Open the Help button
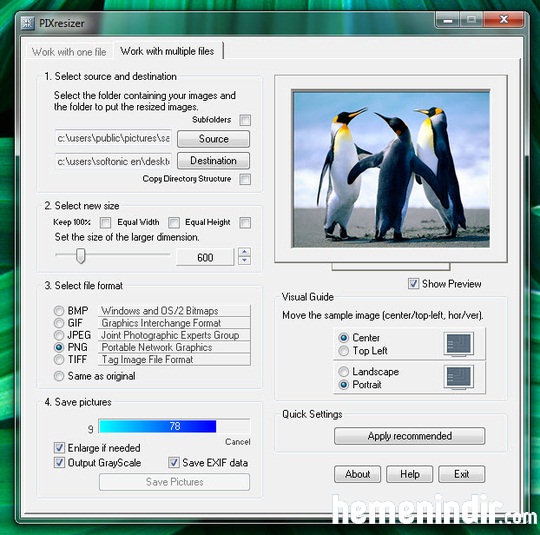 (409, 474)
